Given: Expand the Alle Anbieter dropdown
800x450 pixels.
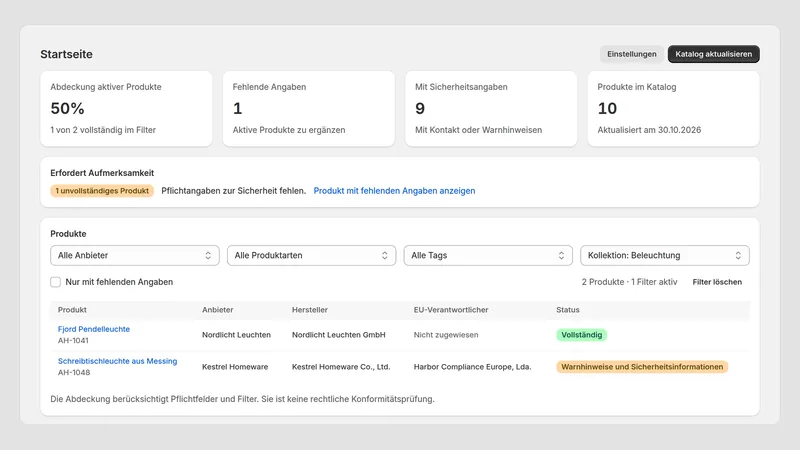Looking at the screenshot, I should tap(135, 256).
